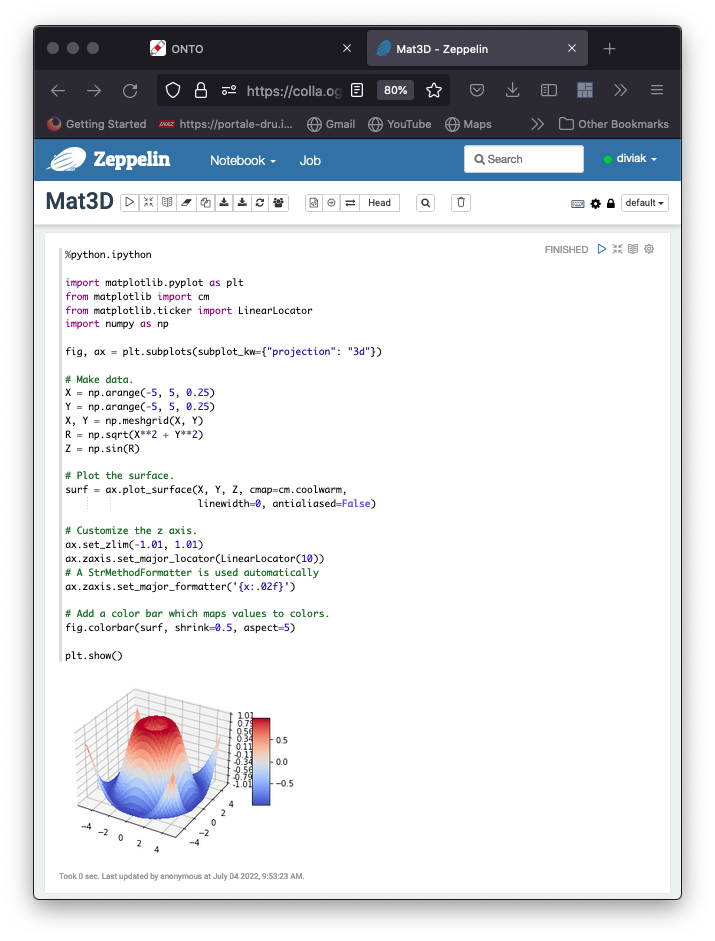
Task: Click the show/hide code icon in note toolbar
Action: 148,203
